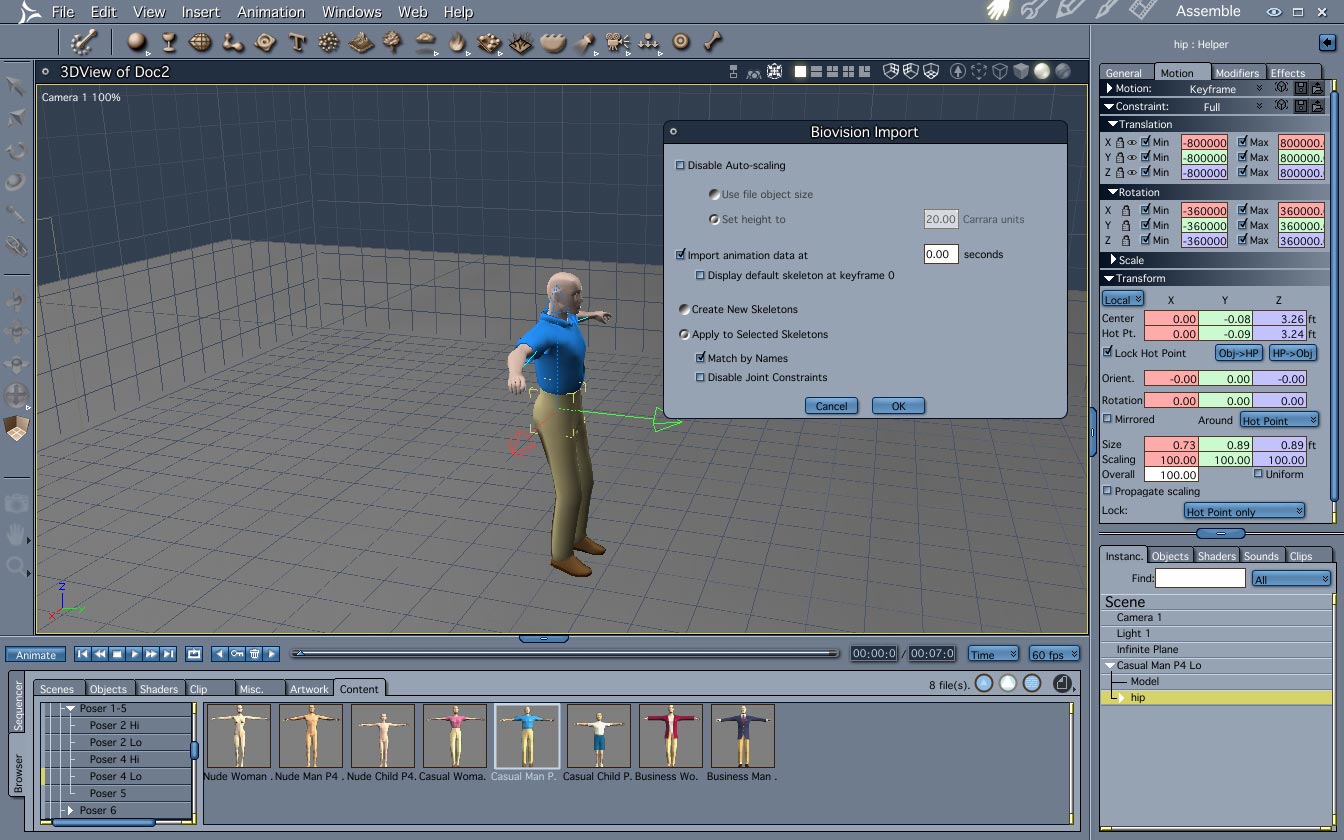Expand the Scale section
1344x840 pixels.
[1114, 260]
